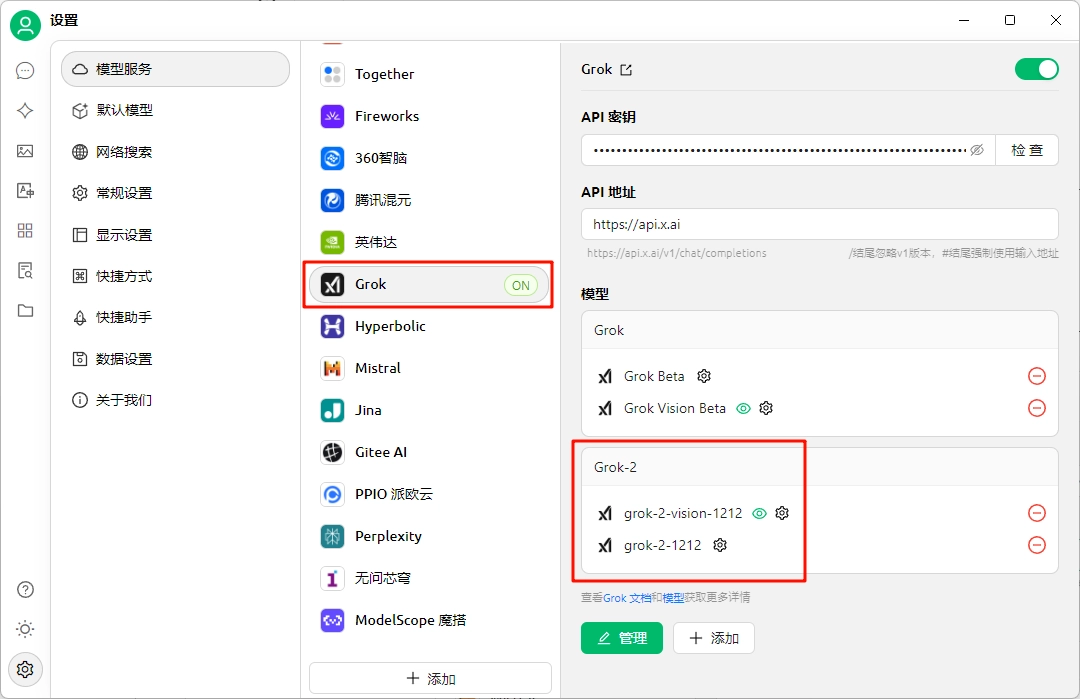The image size is (1080, 699).
Task: Click the green 管理 models button
Action: click(622, 638)
